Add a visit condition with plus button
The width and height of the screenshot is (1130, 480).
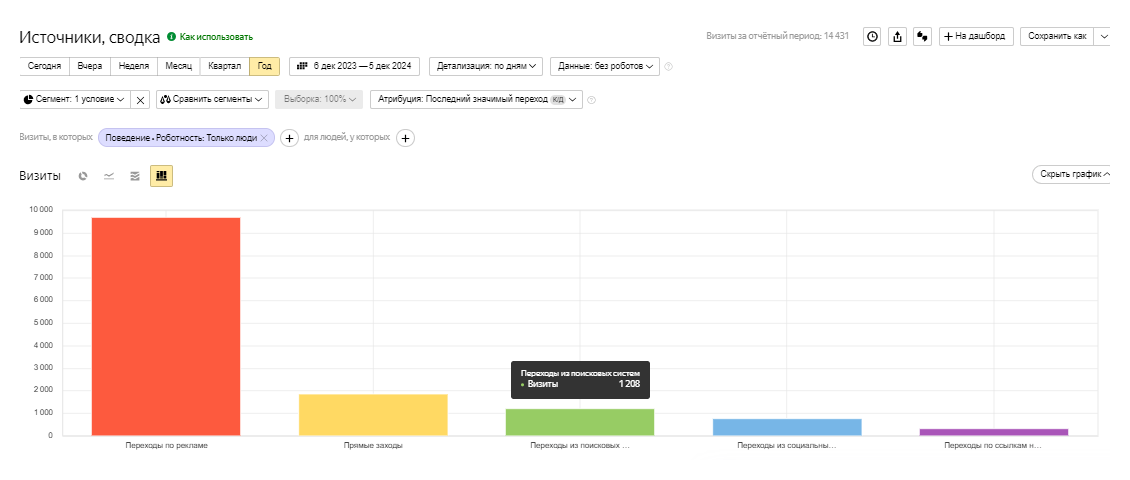point(289,138)
